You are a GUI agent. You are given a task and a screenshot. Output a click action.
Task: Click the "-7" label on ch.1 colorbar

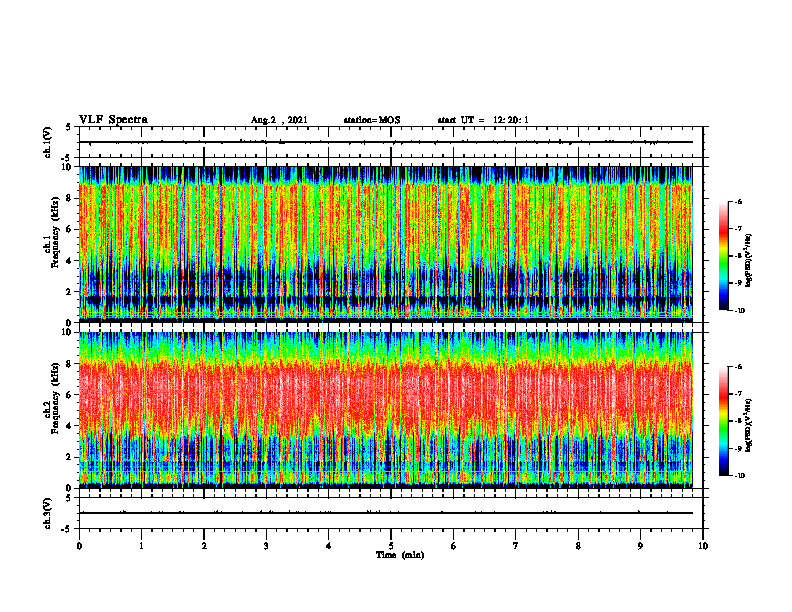click(738, 229)
